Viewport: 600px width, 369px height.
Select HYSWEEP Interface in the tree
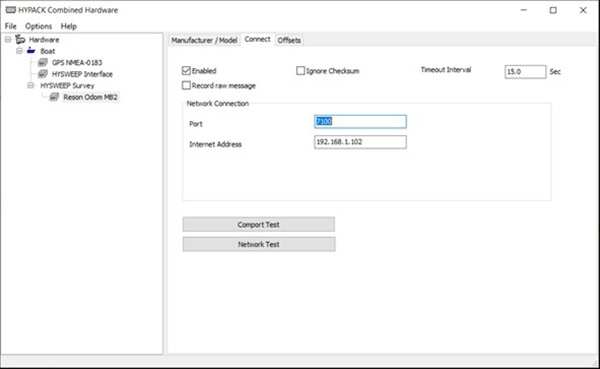(x=82, y=74)
